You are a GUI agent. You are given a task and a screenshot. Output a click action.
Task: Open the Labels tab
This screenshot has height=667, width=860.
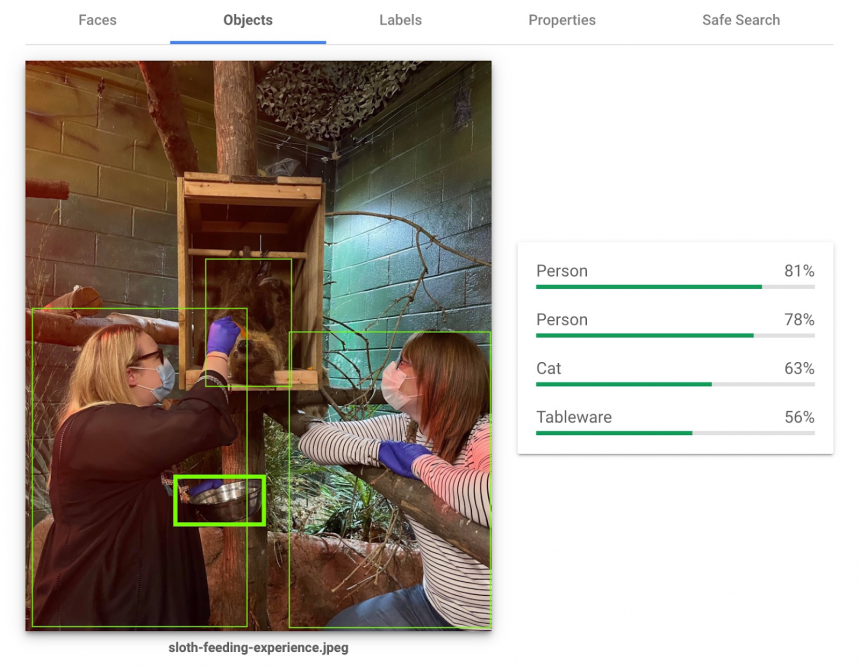[400, 20]
